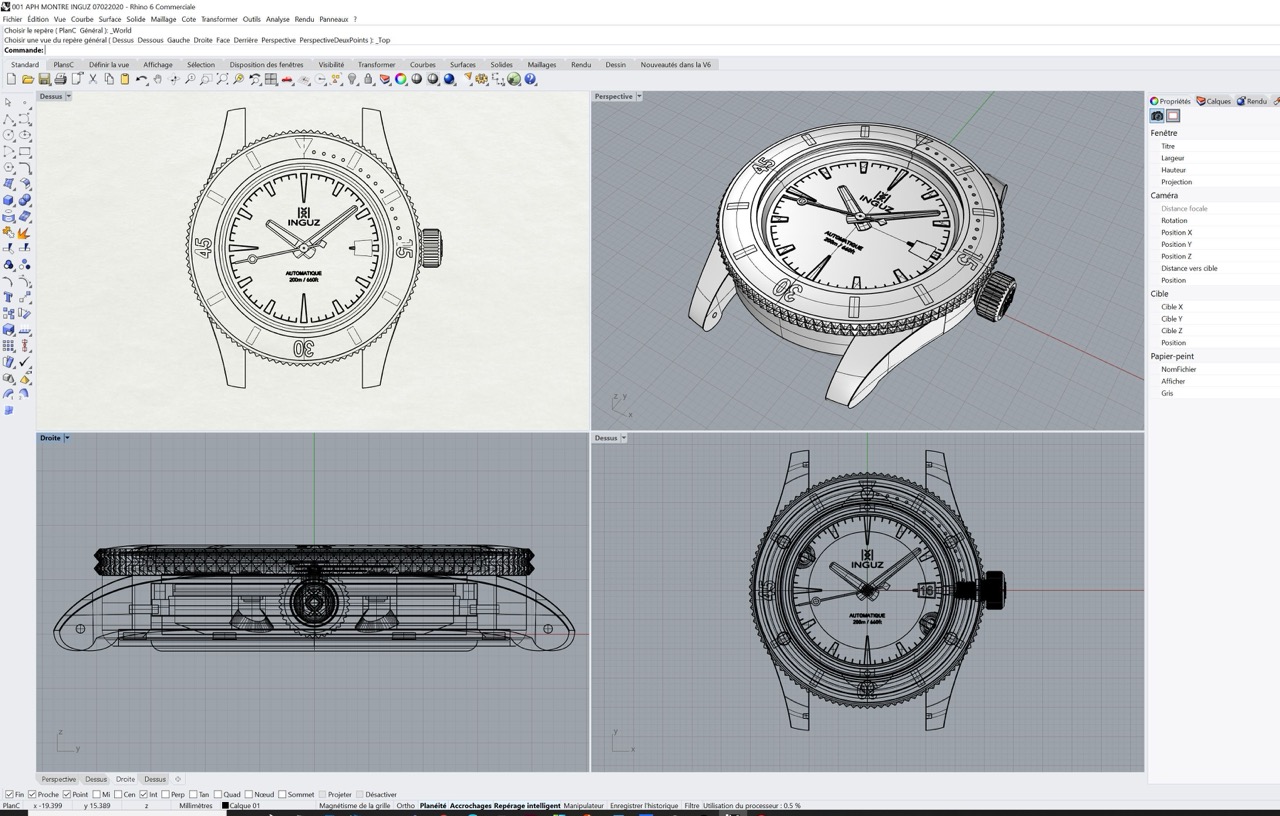Screen dimensions: 1280x816
Task: Open the Fichier menu
Action: pos(12,19)
